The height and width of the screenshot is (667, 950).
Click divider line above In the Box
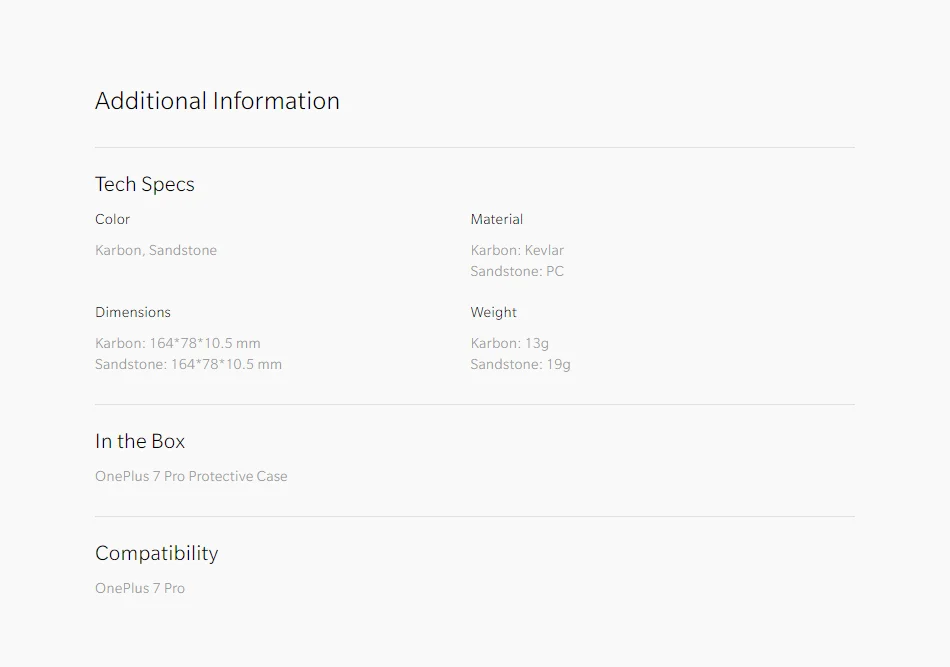coord(475,405)
